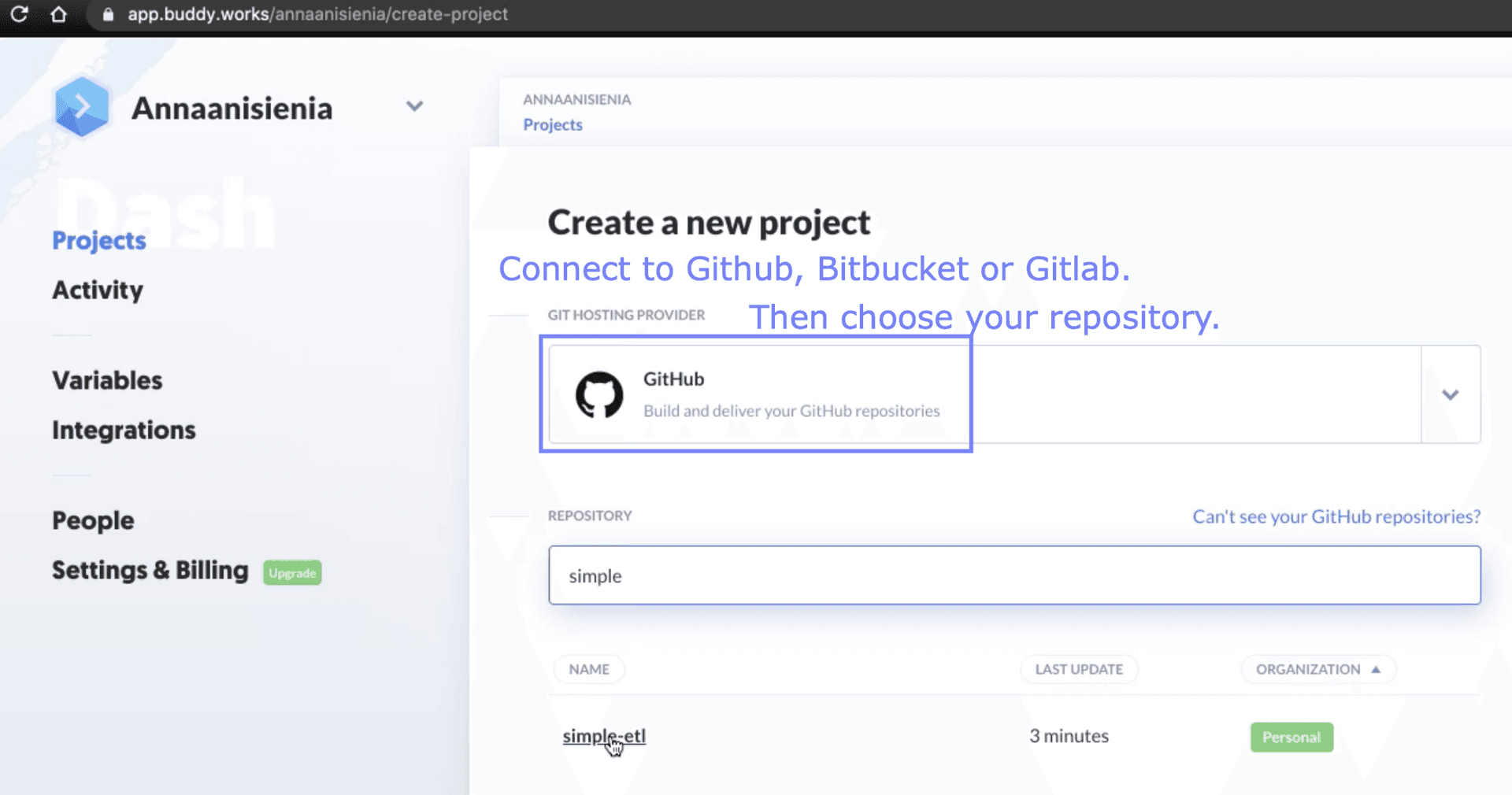Open the simple-etl repository
The height and width of the screenshot is (795, 1512).
603,737
